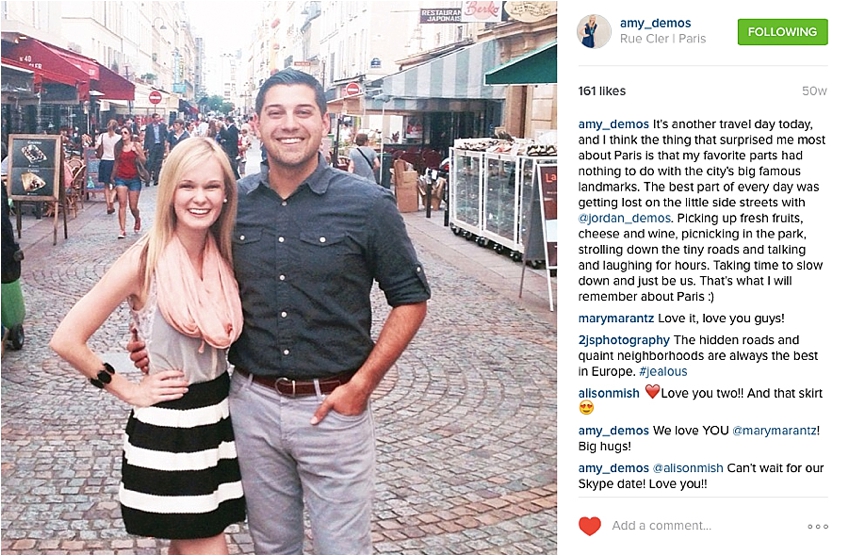Click the @jordan_demos mention in caption

[624, 218]
